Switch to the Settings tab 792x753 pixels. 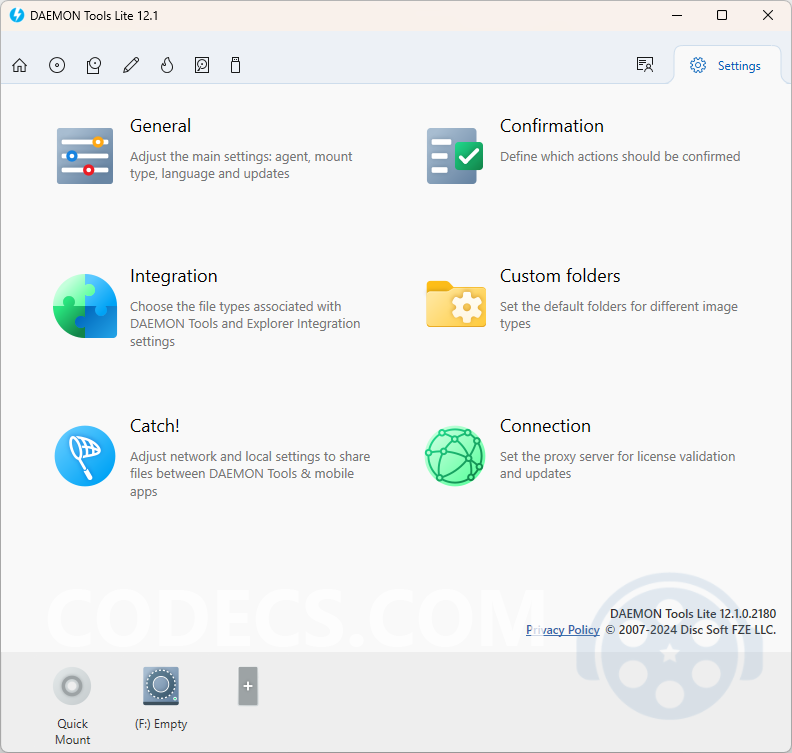pos(727,65)
